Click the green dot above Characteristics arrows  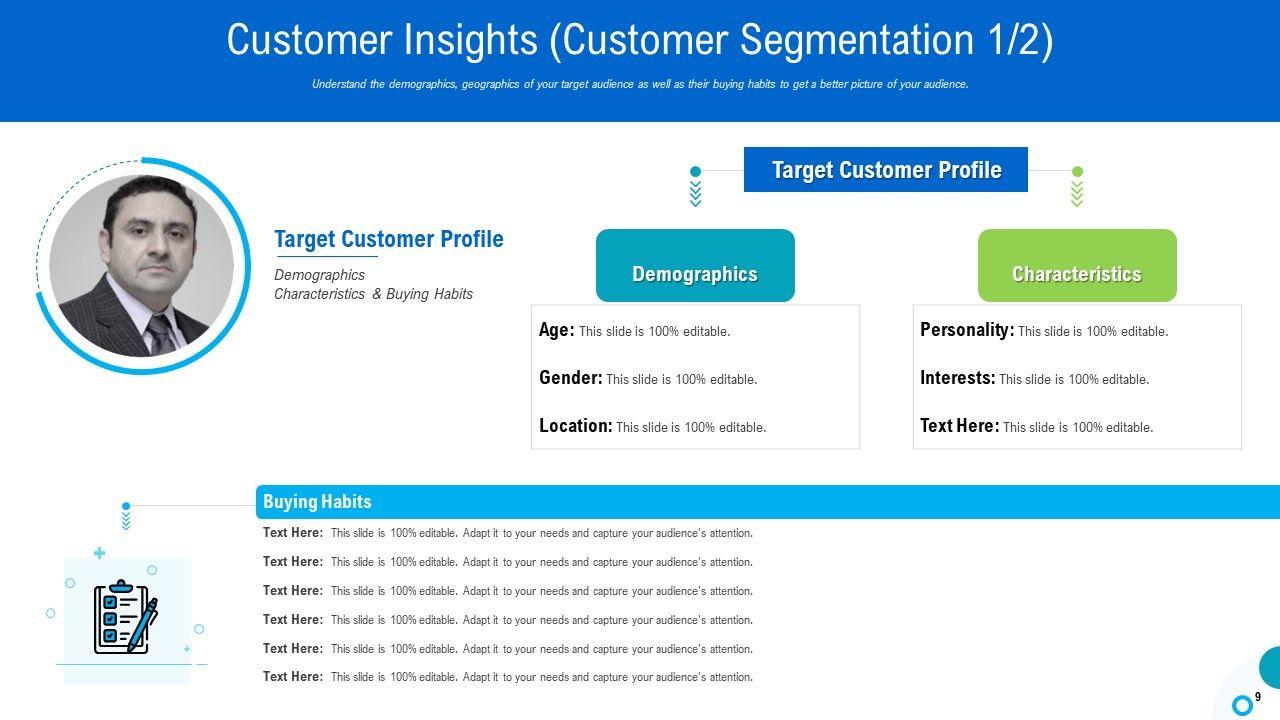tap(1077, 172)
